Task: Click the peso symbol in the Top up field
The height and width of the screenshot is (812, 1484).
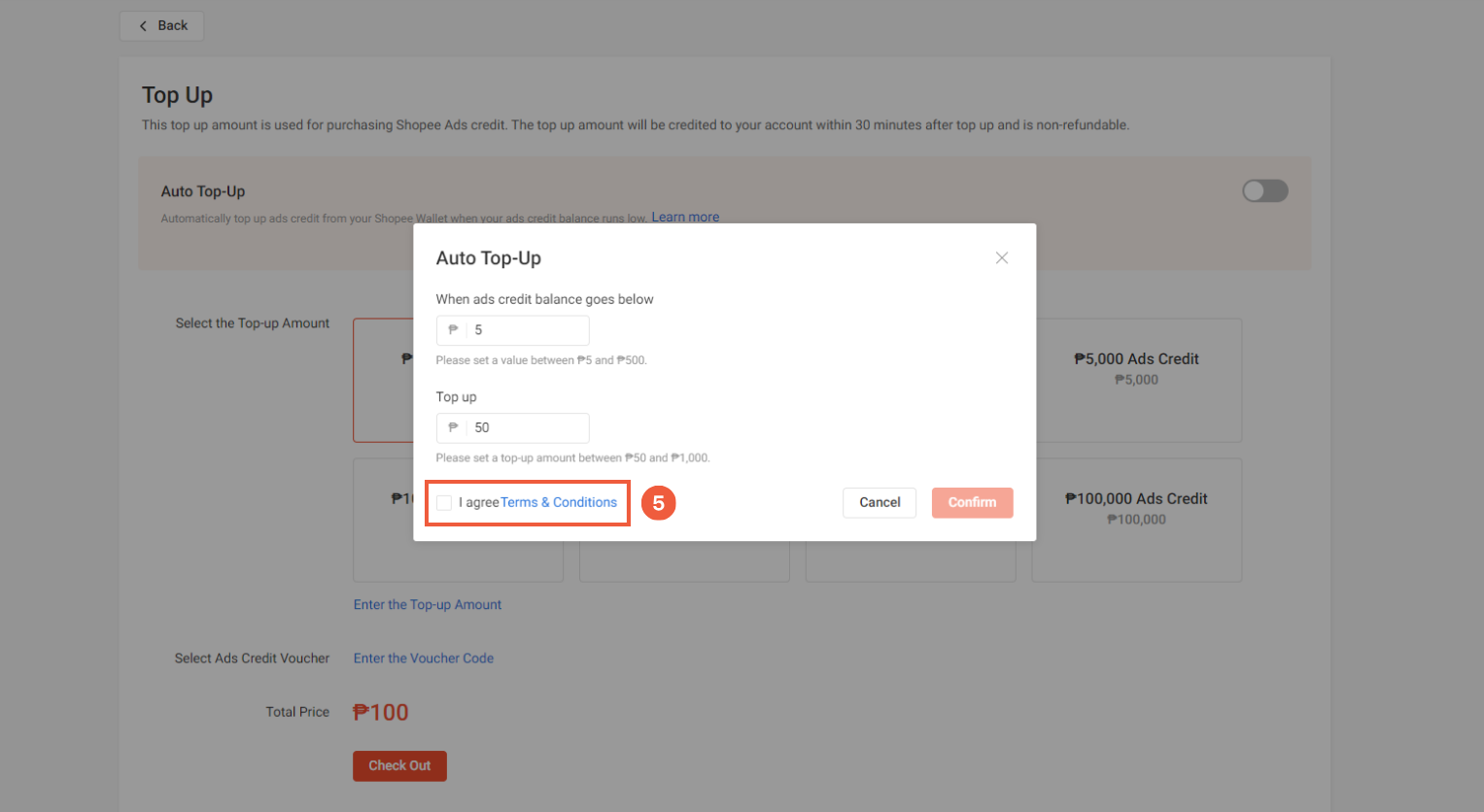Action: point(453,427)
